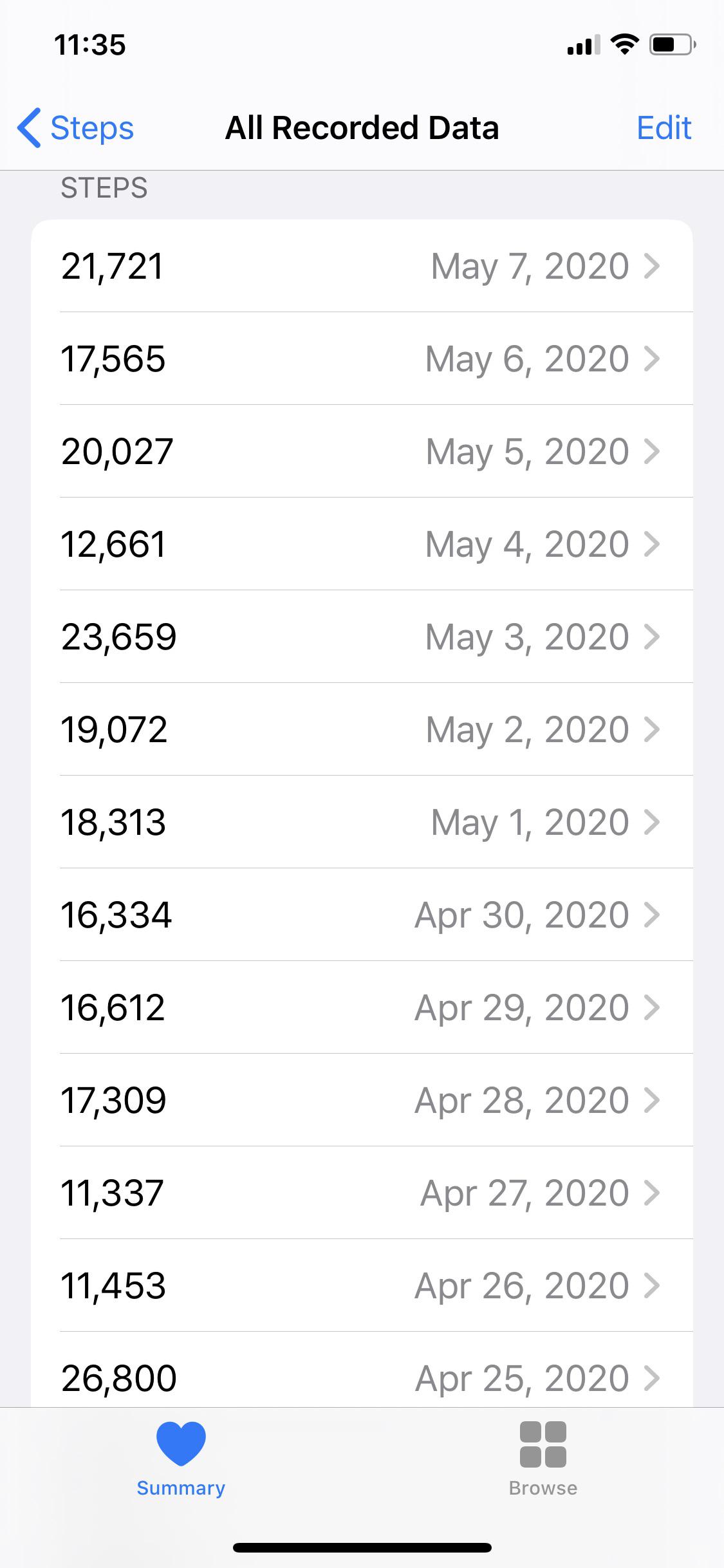View the May 2, 2020 date entry

coord(526,729)
